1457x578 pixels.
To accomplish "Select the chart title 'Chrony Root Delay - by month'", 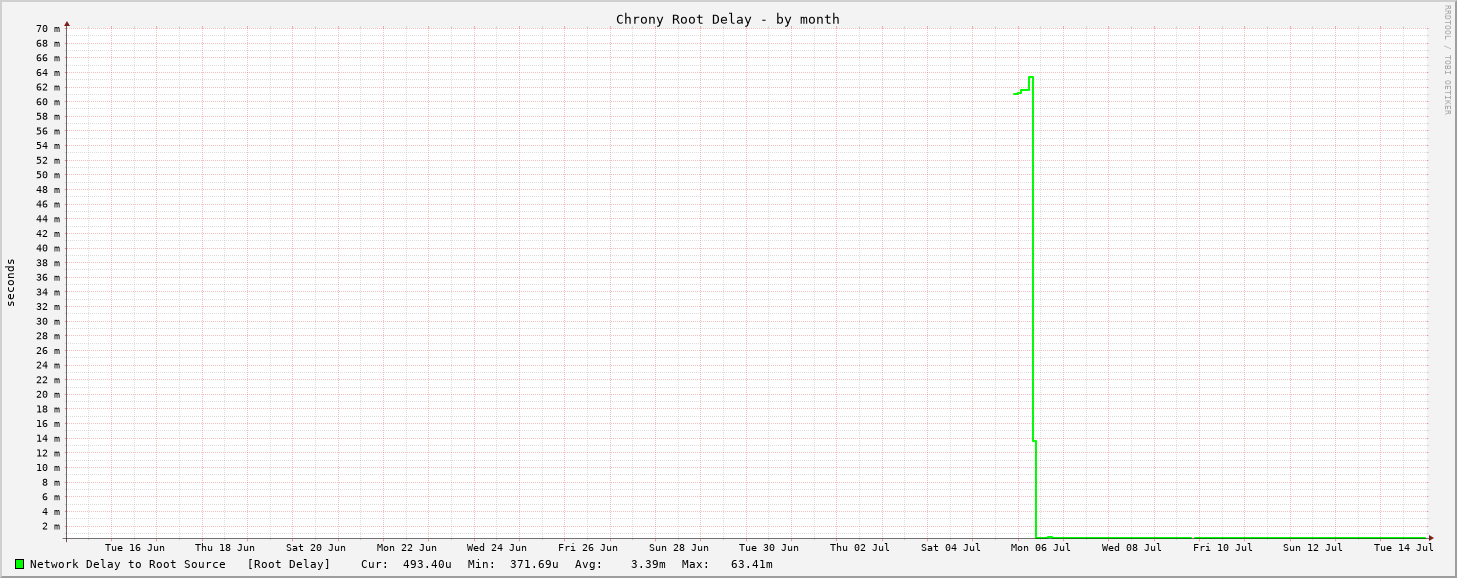I will coord(727,19).
